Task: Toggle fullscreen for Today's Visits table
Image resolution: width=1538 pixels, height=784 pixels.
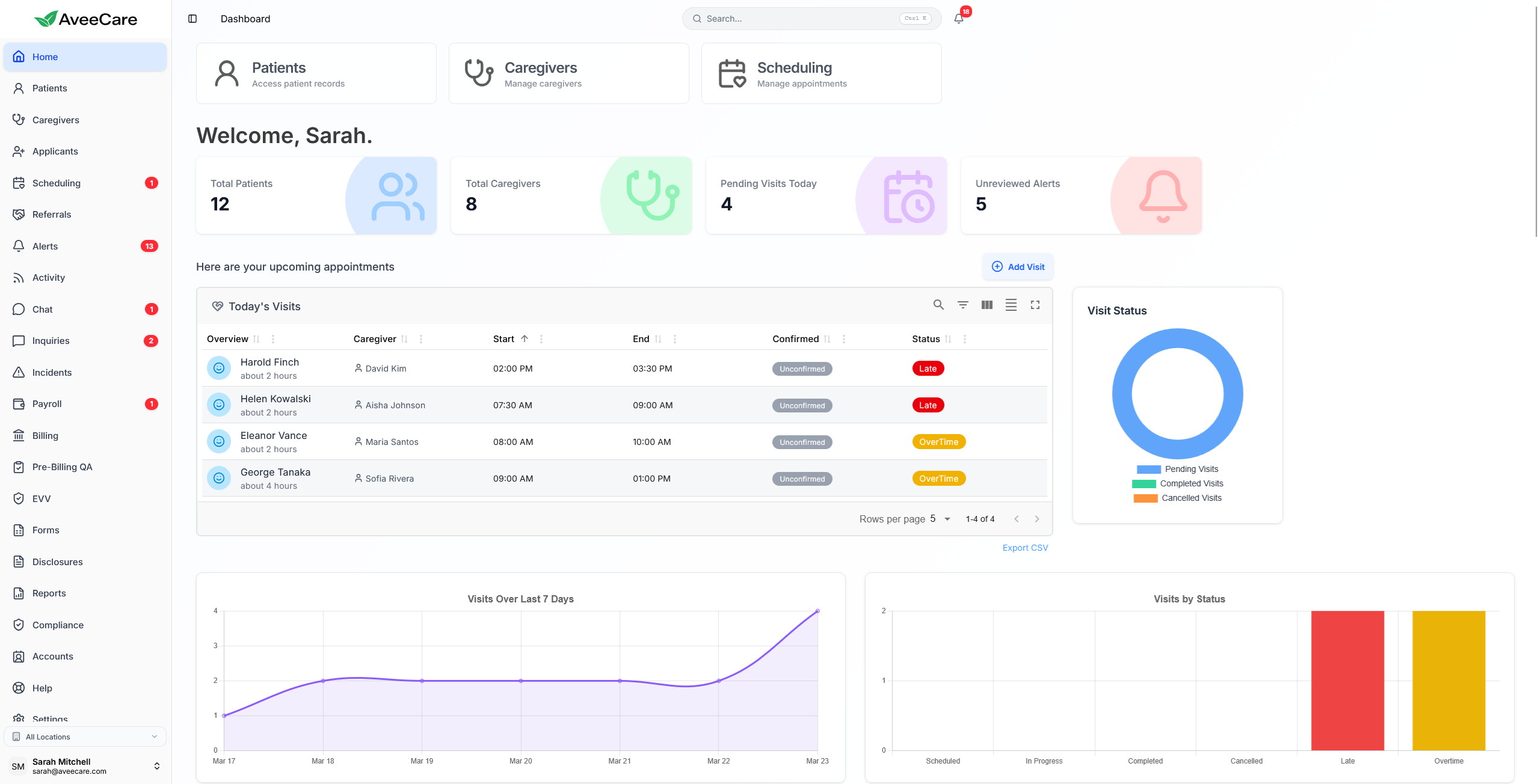Action: pos(1035,305)
